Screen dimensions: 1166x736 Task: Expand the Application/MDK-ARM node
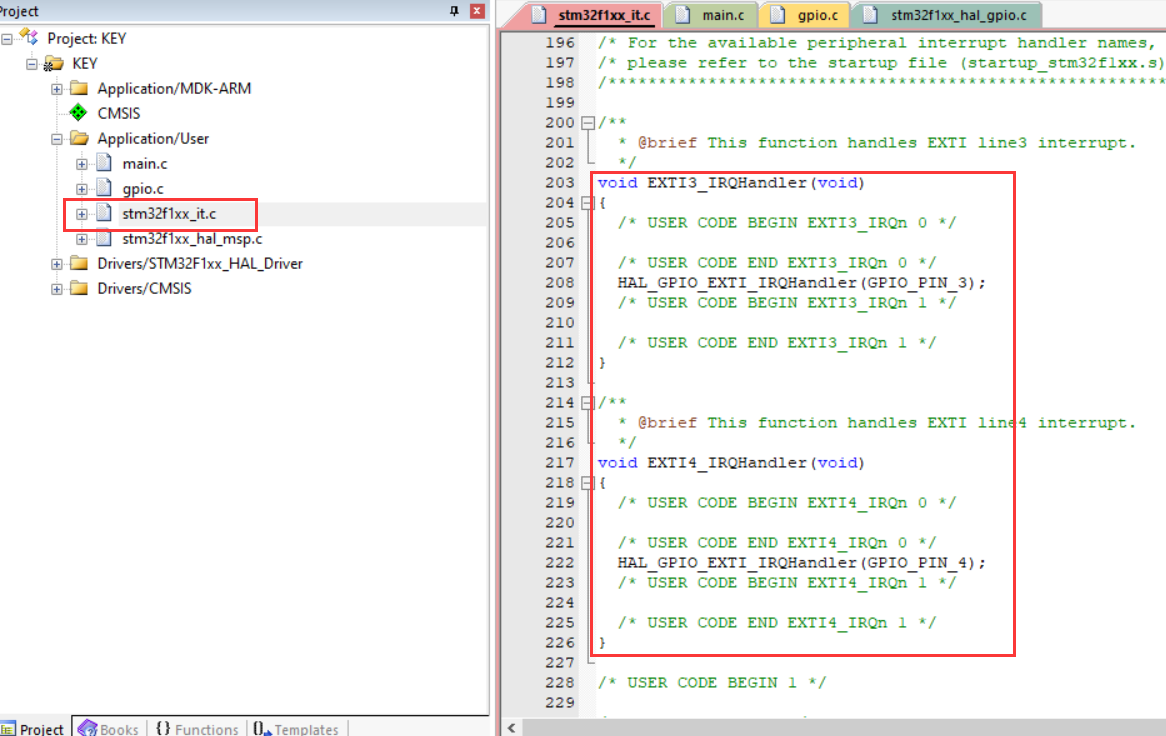click(x=56, y=88)
